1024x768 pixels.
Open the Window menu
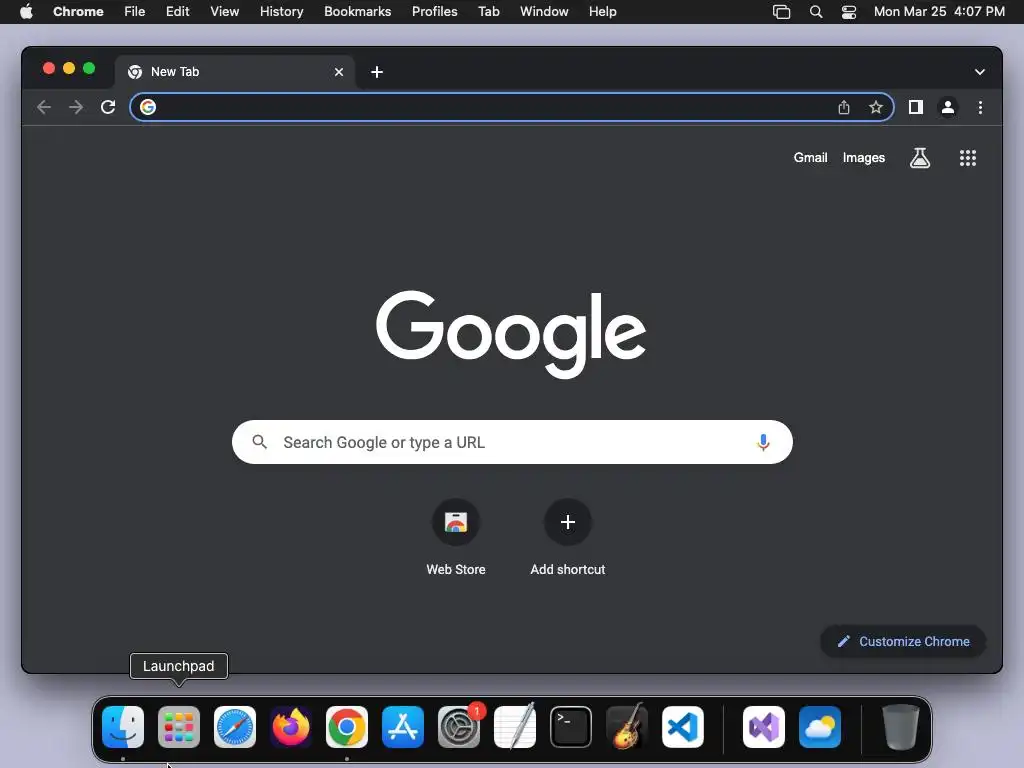pos(544,12)
